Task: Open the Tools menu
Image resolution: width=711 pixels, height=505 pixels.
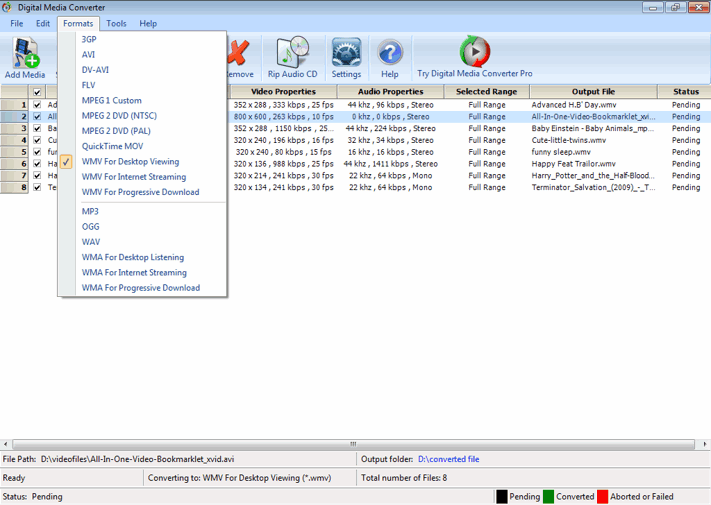Action: 116,23
